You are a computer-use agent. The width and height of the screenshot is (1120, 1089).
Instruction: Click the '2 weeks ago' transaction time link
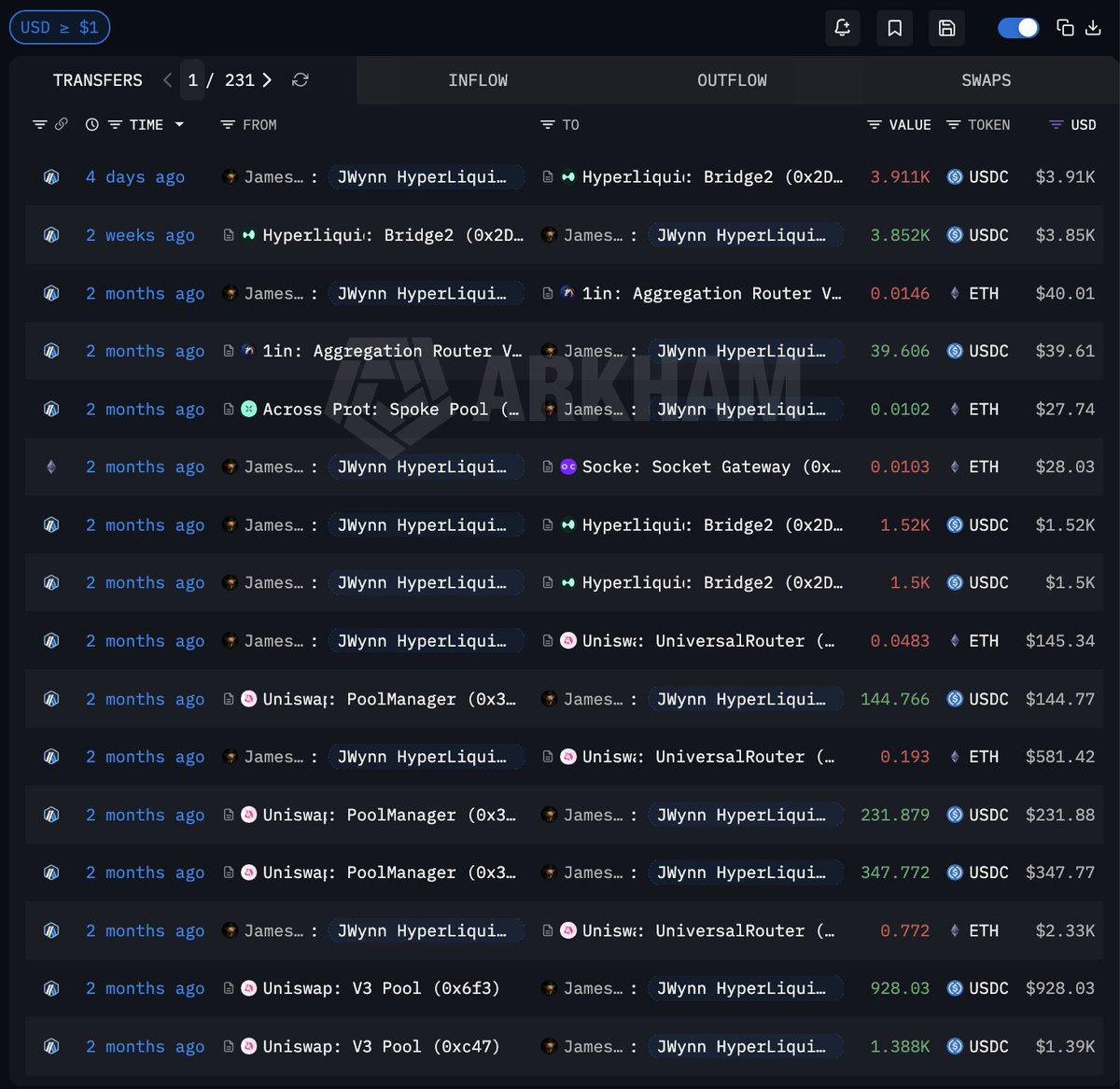pyautogui.click(x=141, y=235)
